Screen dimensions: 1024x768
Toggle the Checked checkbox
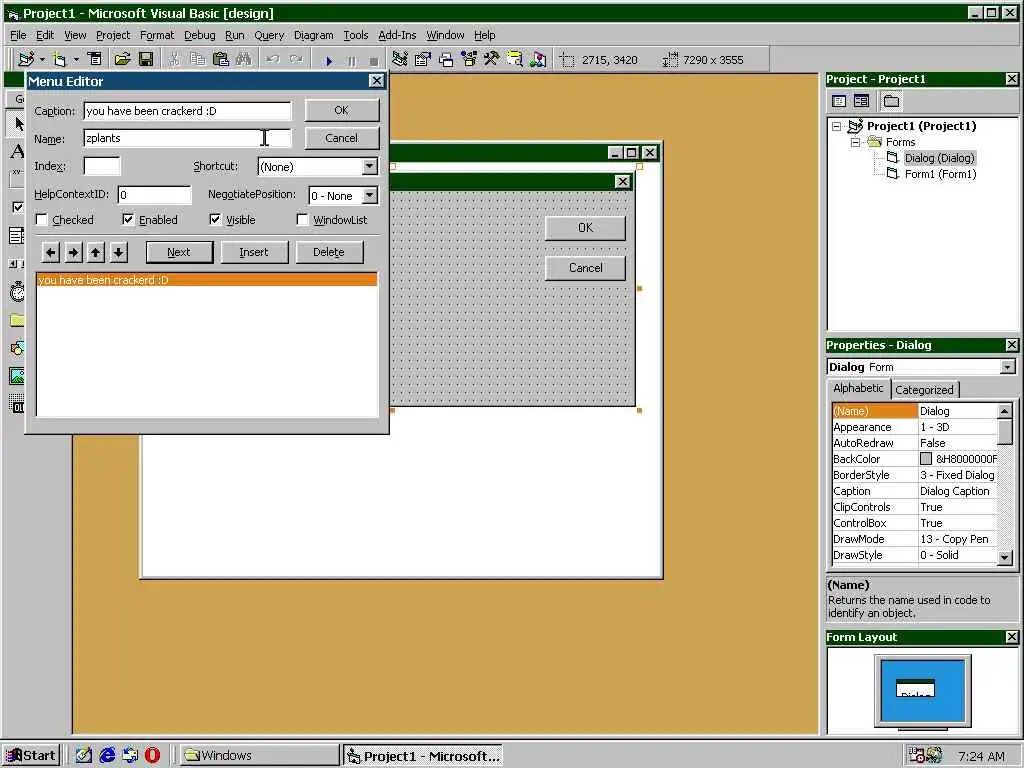click(42, 219)
